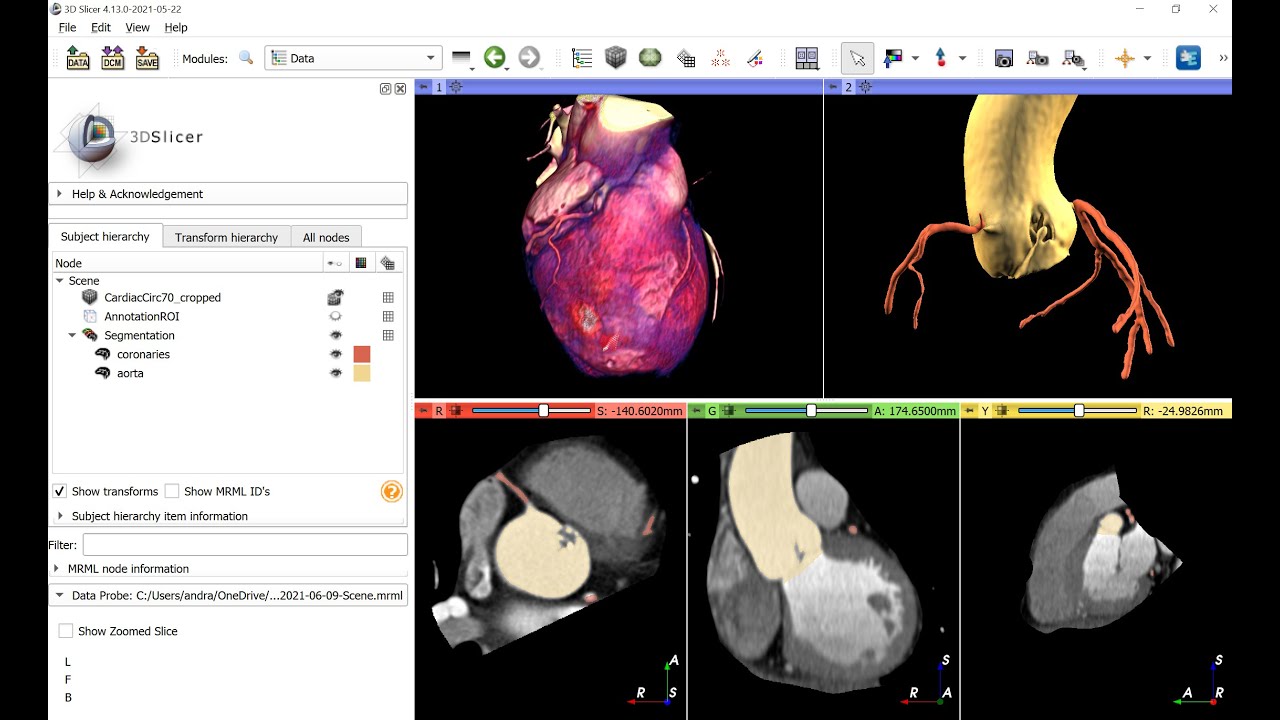The height and width of the screenshot is (720, 1280).
Task: Show more toolbar items via chevron
Action: point(1223,58)
